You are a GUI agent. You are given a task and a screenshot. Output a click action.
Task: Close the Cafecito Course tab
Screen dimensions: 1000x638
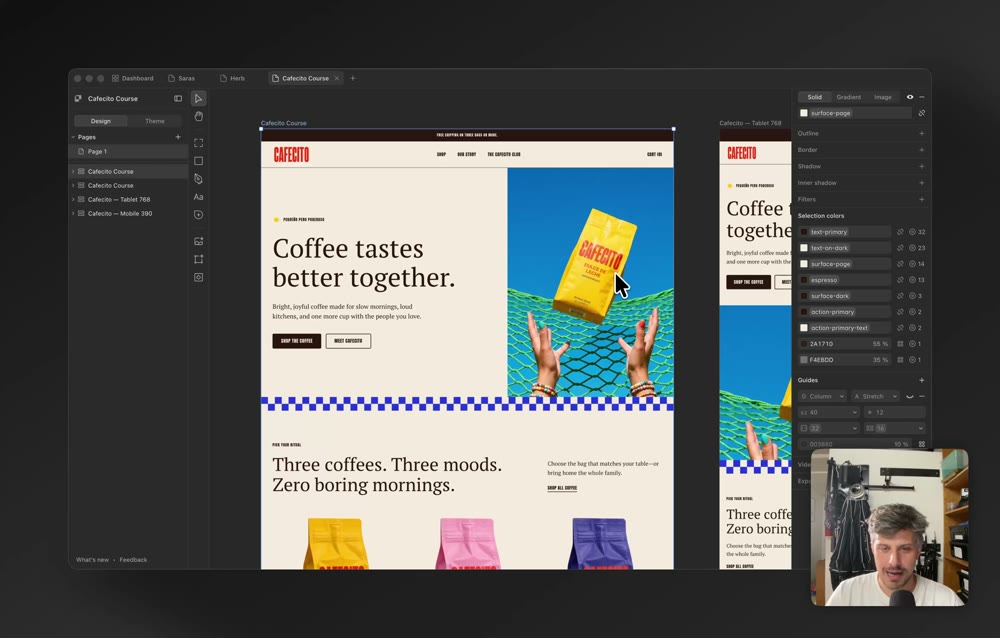337,78
